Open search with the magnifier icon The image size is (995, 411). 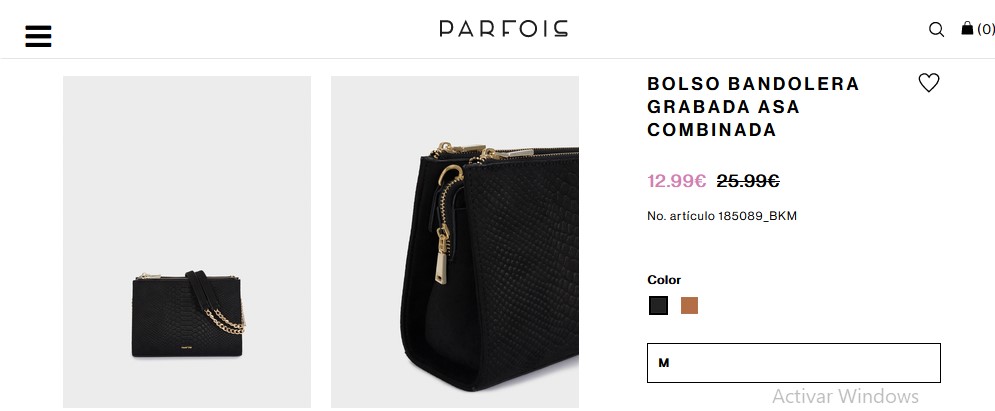pyautogui.click(x=936, y=30)
